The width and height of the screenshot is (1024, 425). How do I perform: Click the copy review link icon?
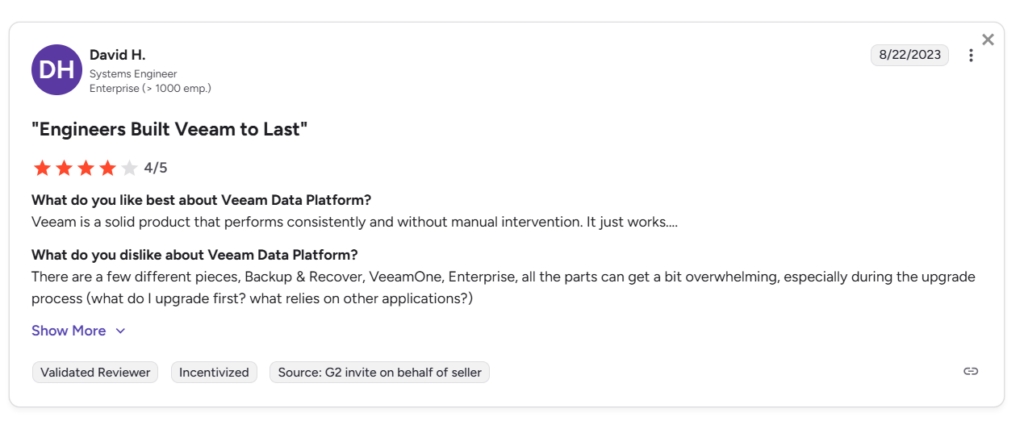click(x=970, y=371)
